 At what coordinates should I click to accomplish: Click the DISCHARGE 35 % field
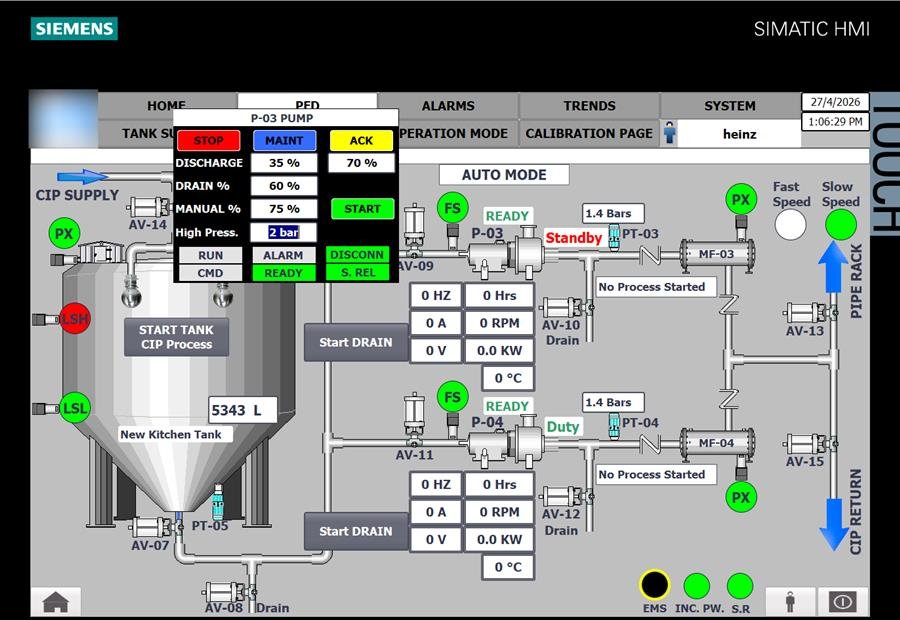[284, 163]
